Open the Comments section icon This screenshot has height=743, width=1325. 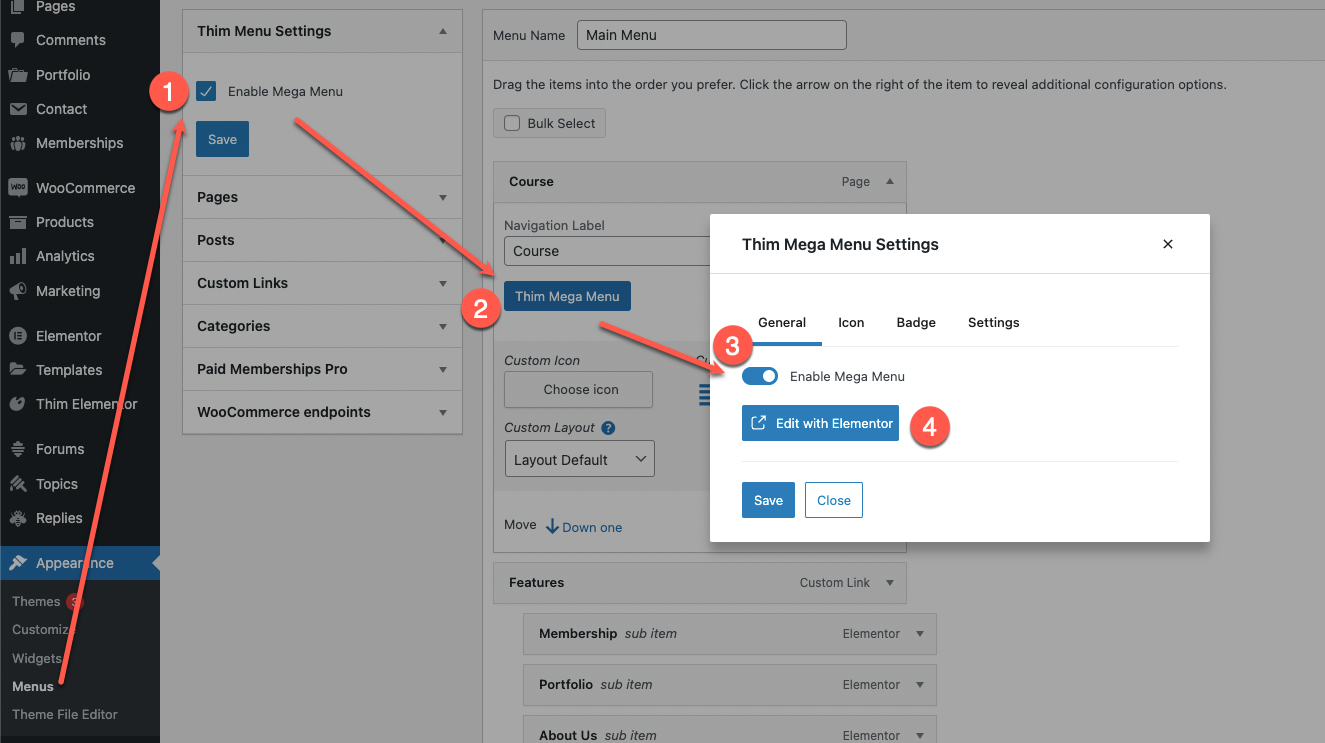tap(17, 40)
